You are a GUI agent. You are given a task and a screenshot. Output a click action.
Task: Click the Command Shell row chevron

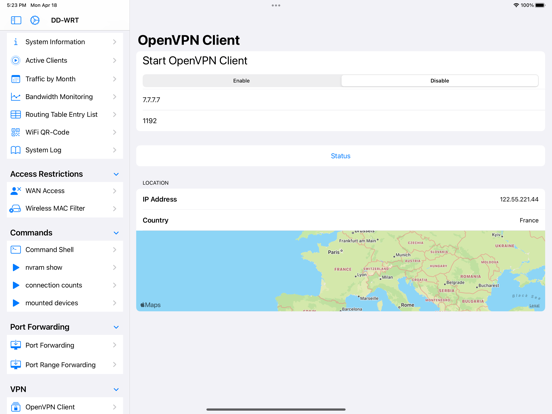coord(114,250)
